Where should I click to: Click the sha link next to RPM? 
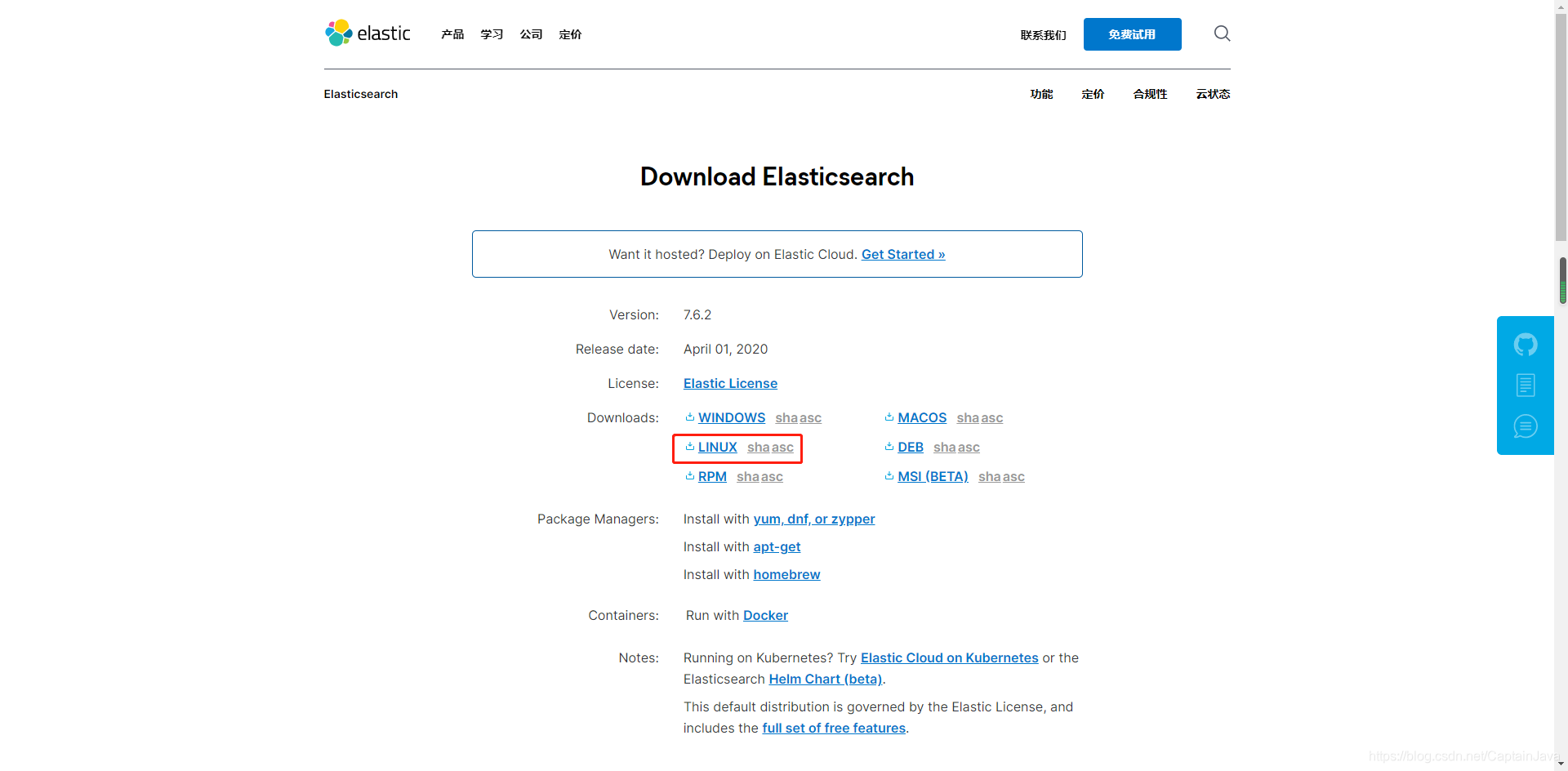click(x=748, y=477)
